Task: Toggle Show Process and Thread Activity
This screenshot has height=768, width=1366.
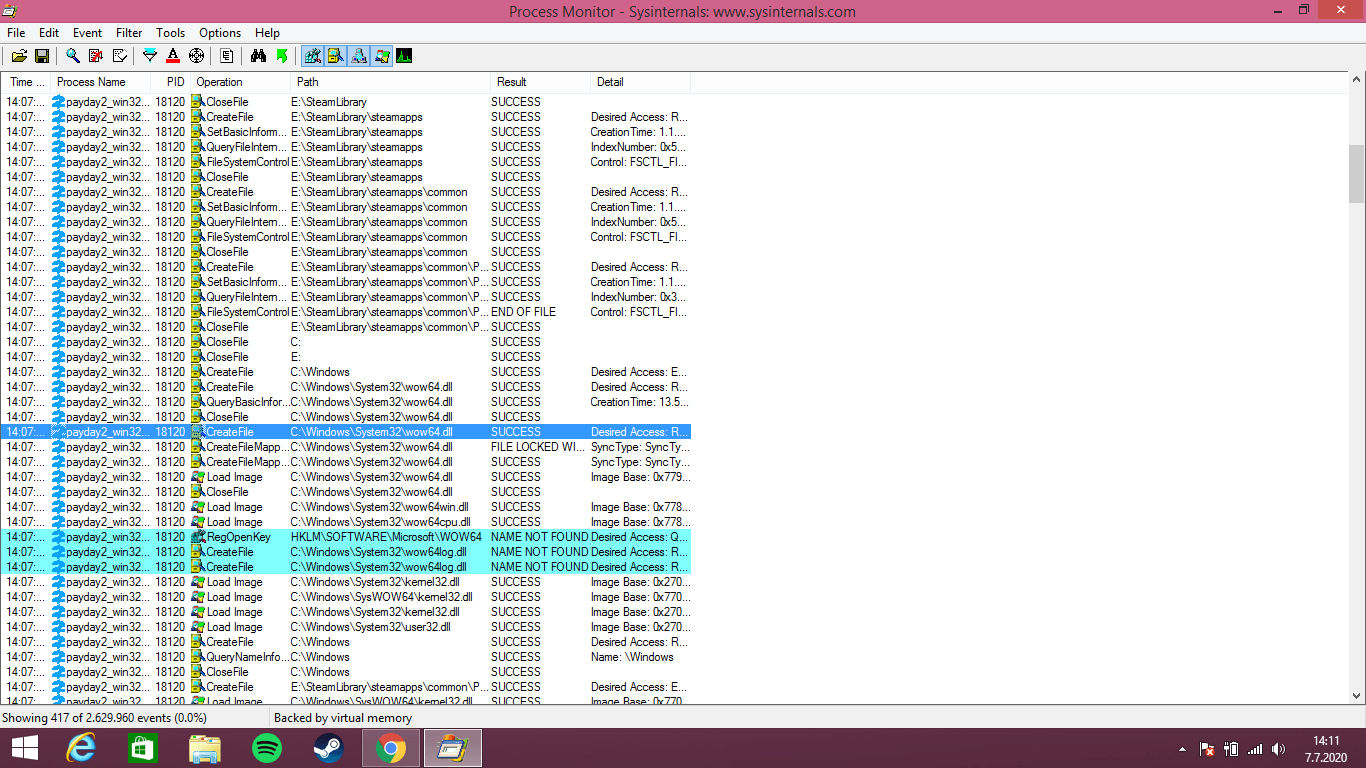Action: (x=382, y=56)
